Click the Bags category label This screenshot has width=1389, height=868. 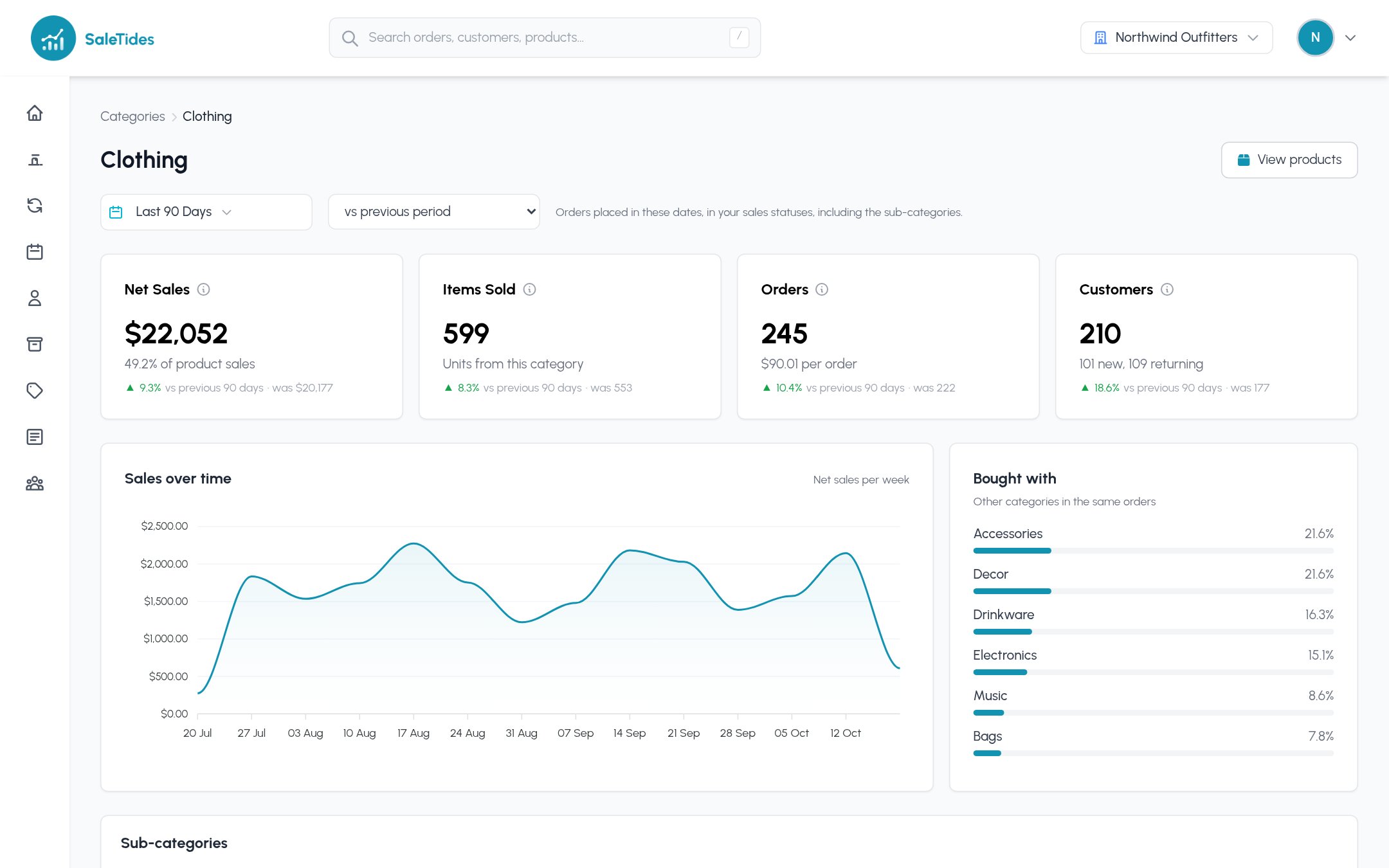(987, 736)
